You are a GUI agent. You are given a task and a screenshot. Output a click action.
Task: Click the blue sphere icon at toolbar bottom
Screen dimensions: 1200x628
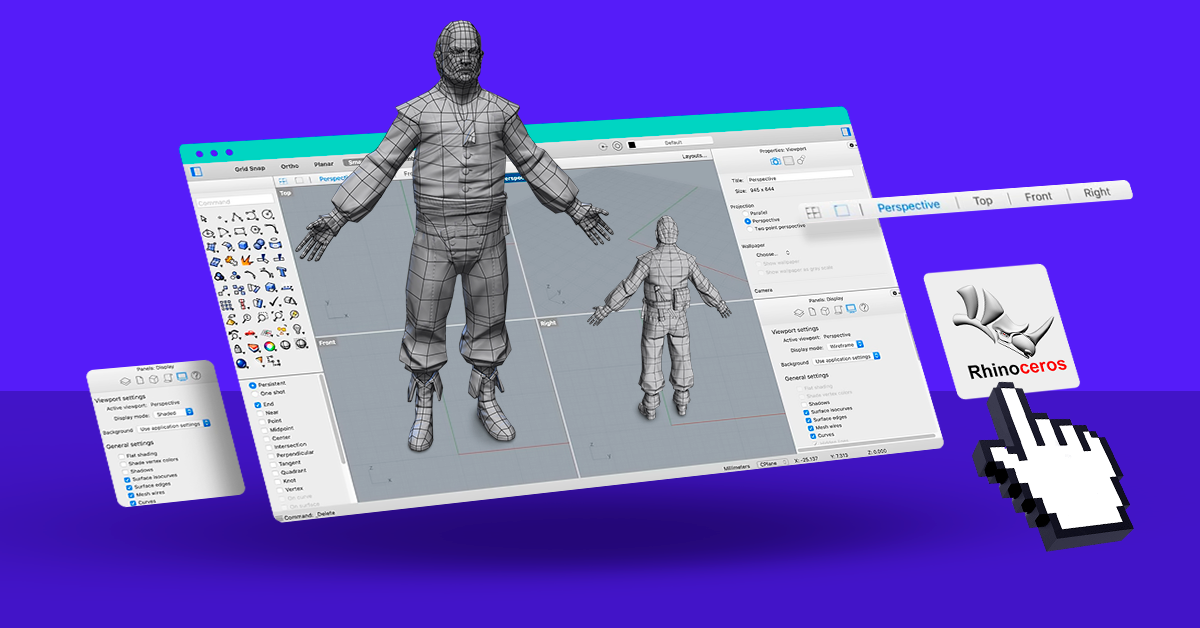(241, 363)
